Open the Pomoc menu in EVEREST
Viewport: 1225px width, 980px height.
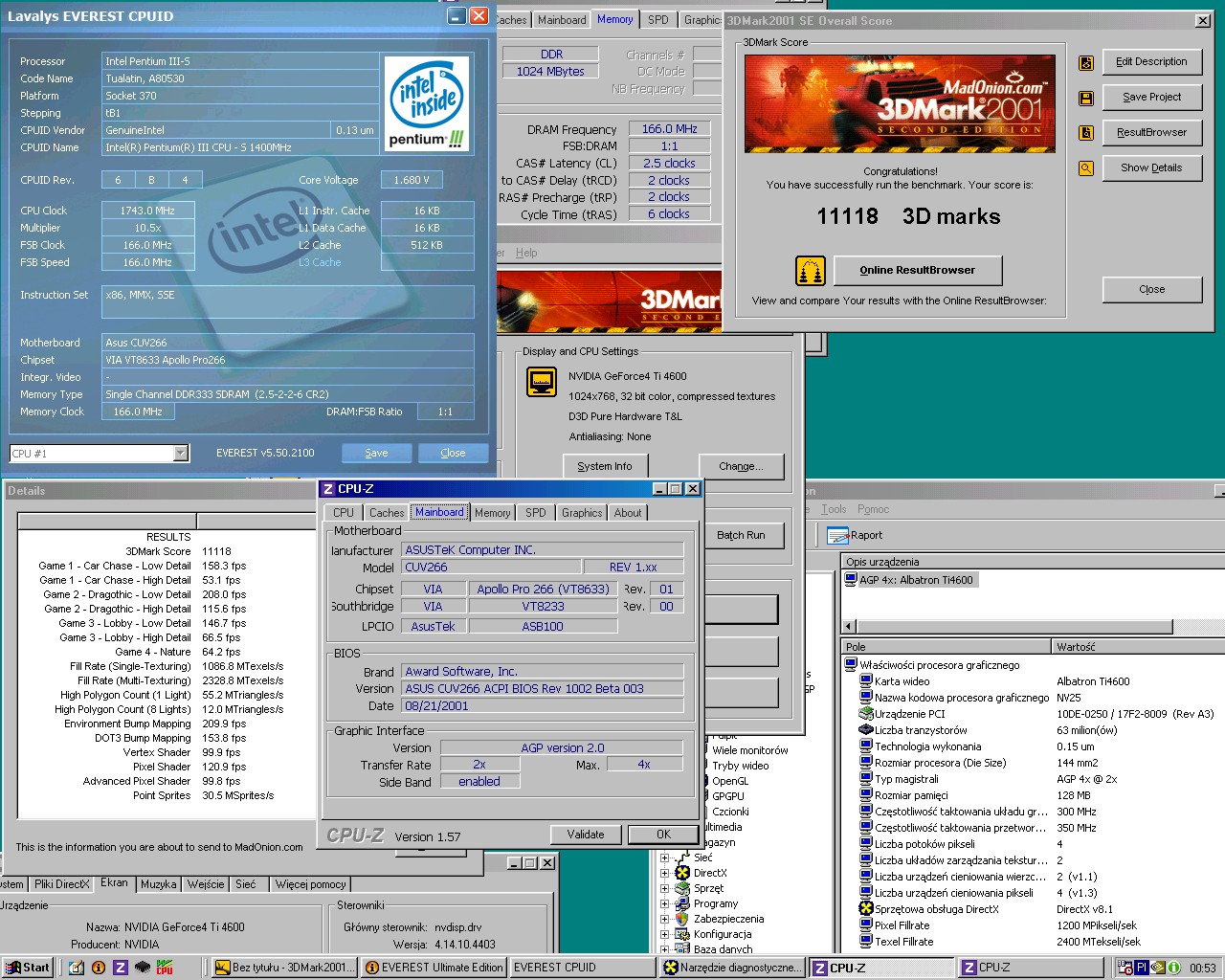point(873,509)
